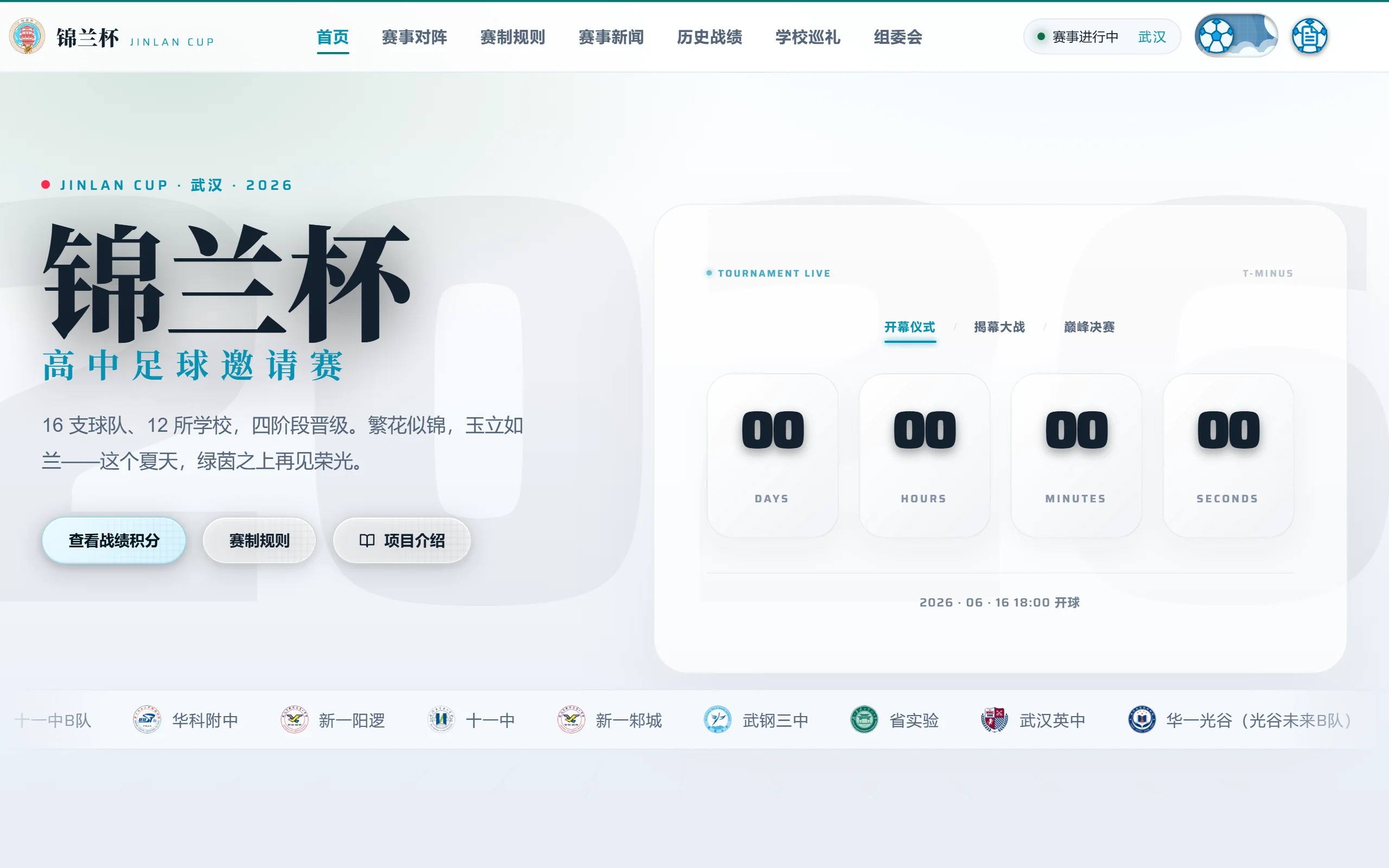Open the clipboard document icon button
The height and width of the screenshot is (868, 1389).
coord(1309,36)
